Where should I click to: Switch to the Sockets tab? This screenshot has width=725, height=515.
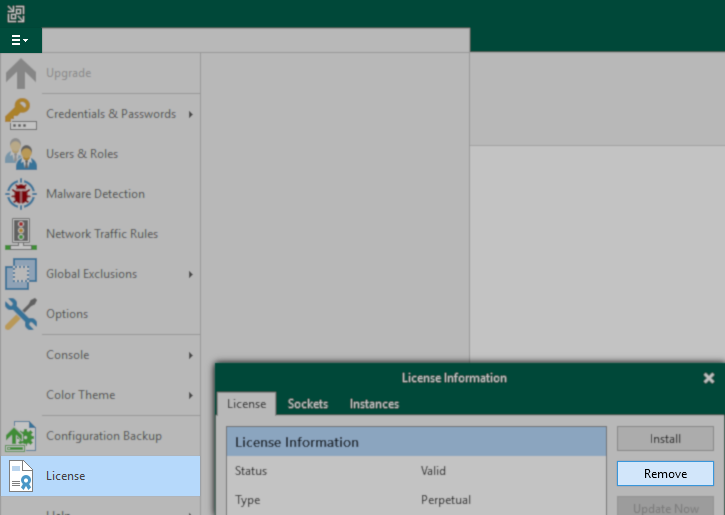point(308,404)
